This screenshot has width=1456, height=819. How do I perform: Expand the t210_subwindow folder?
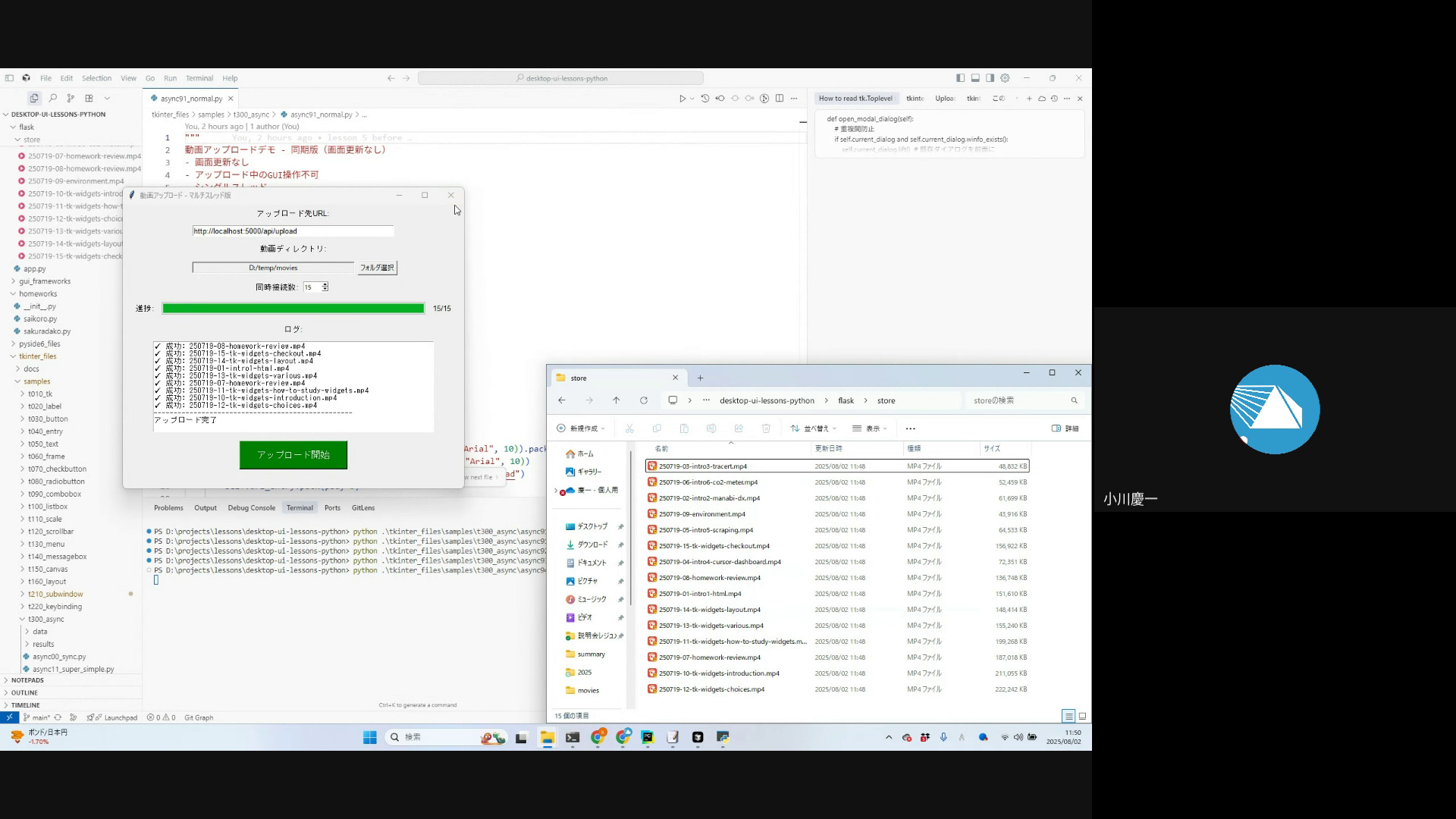[x=55, y=595]
